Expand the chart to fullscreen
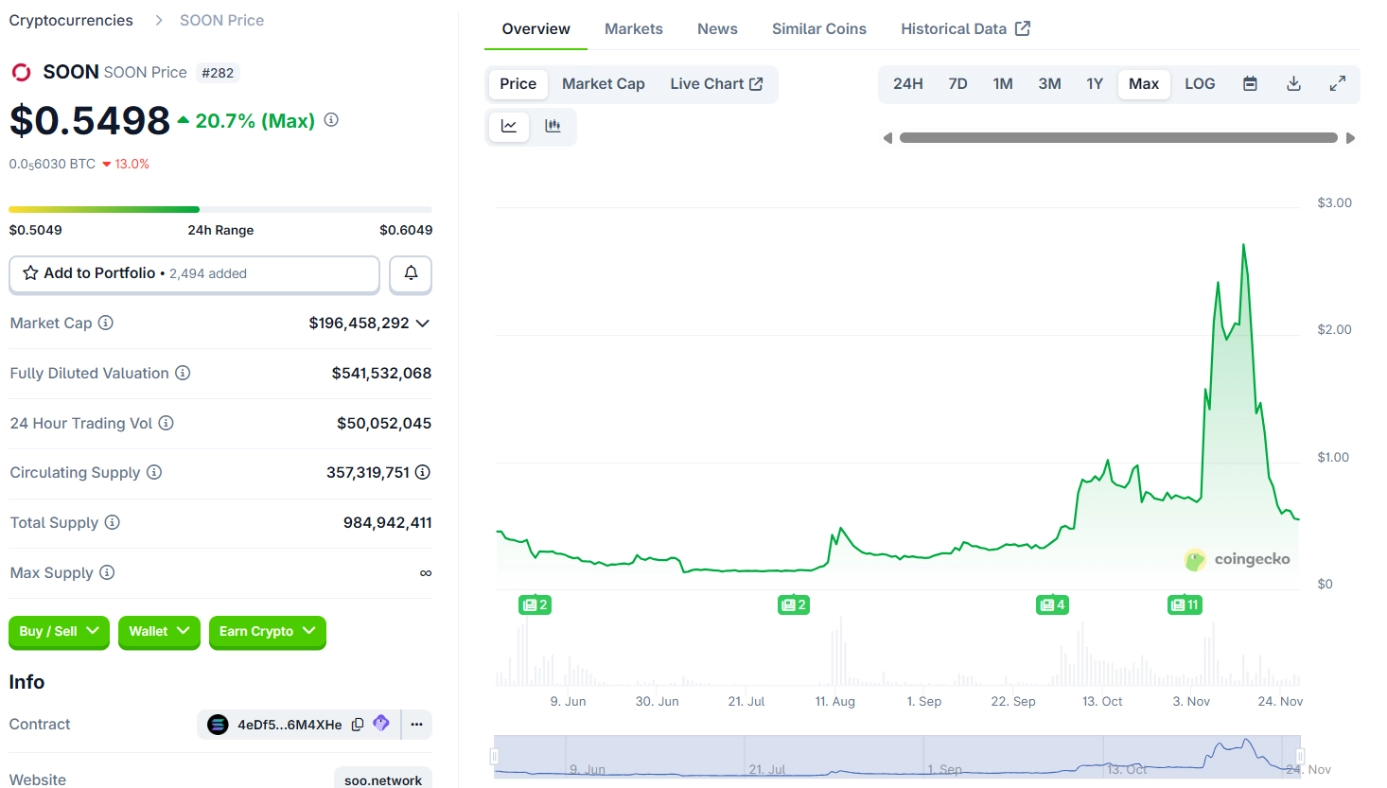Image resolution: width=1387 pixels, height=788 pixels. (1337, 84)
